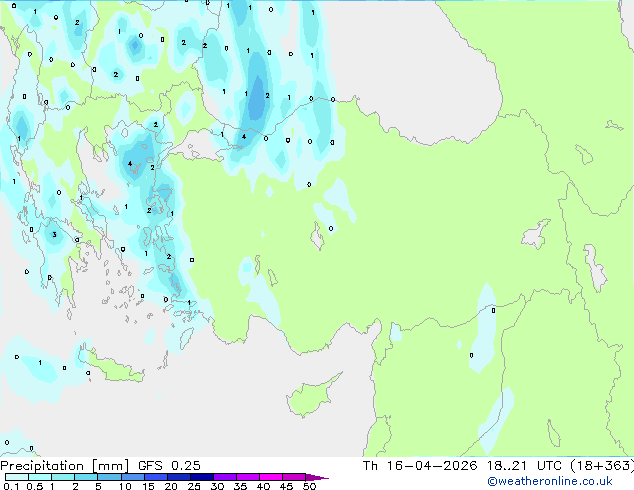Select the 10–15 mm legend swatch
Viewport: 634px width, 490px height.
(x=133, y=477)
